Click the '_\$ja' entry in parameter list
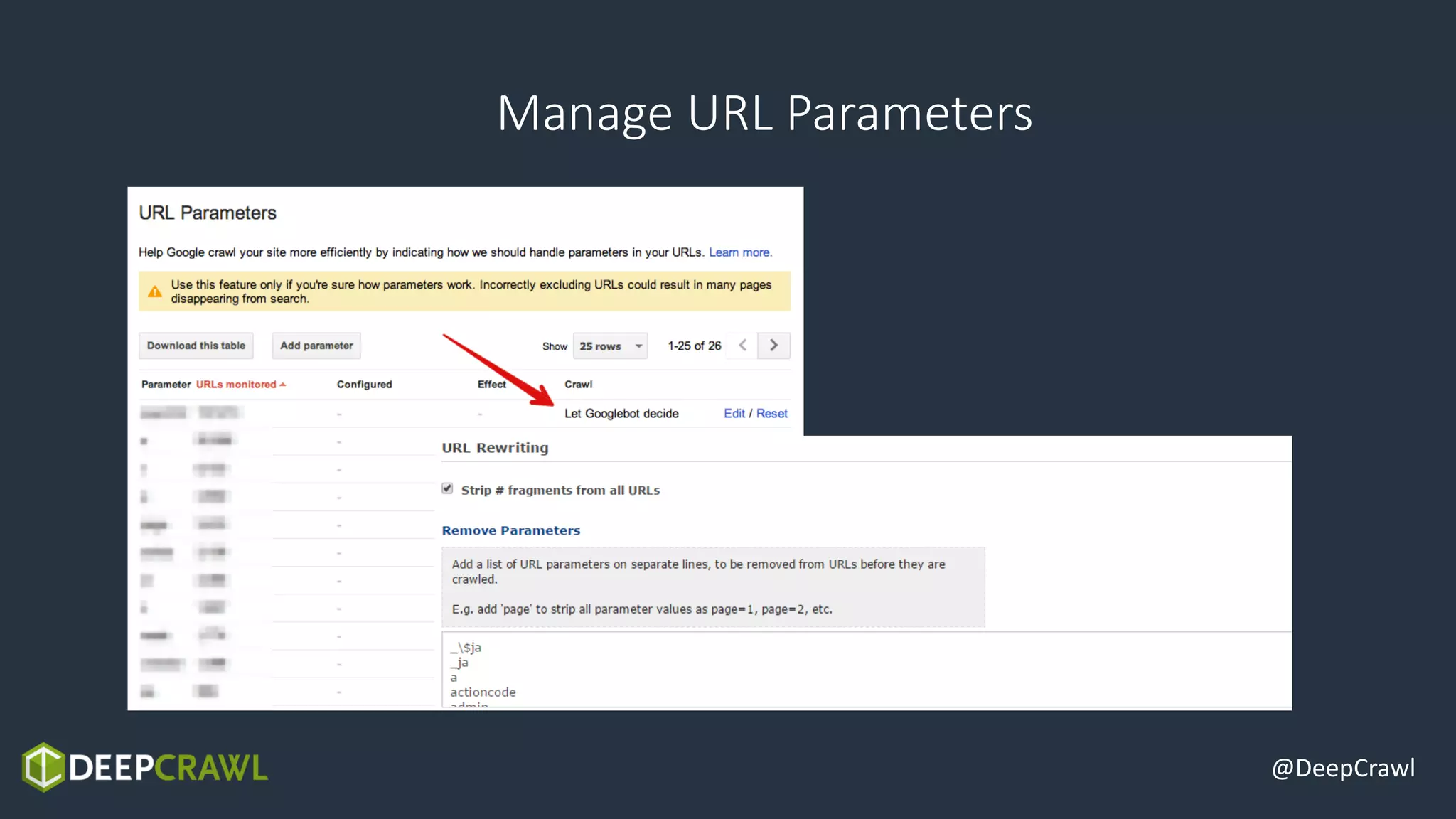The width and height of the screenshot is (1456, 819). (466, 648)
